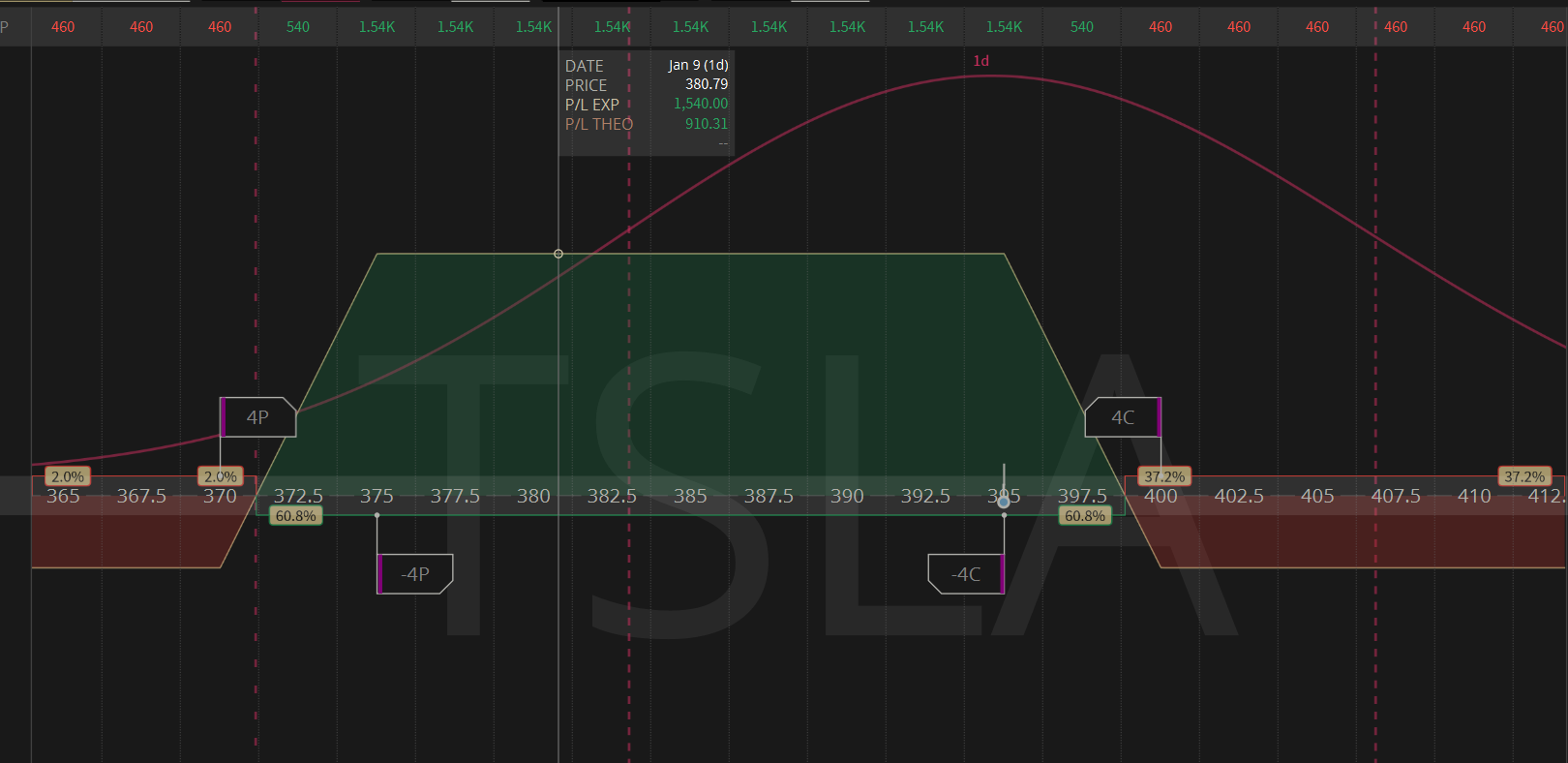The width and height of the screenshot is (1568, 763).
Task: Click the 377.5 price axis label
Action: [x=455, y=496]
